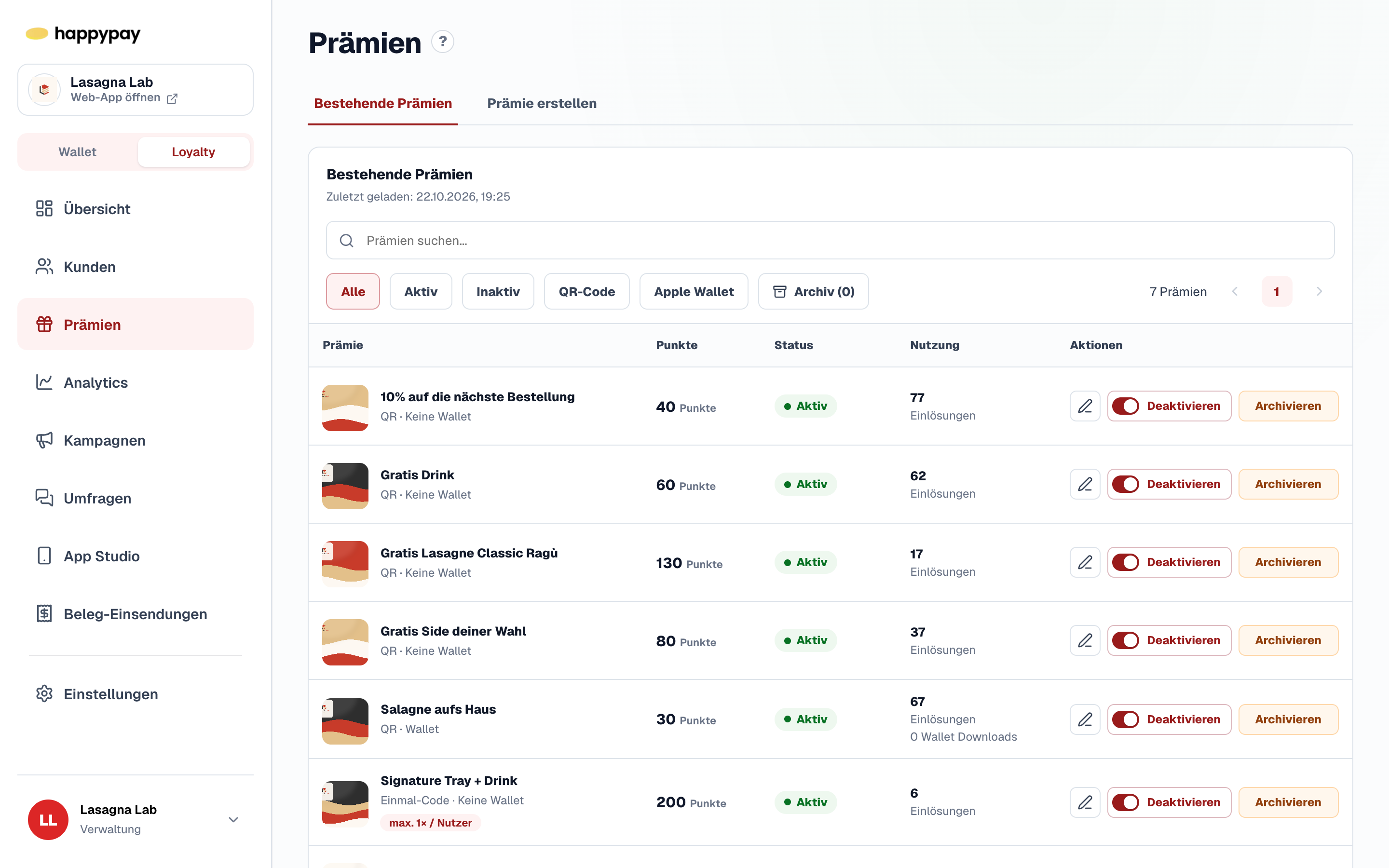Show all rewards with Alle filter
The height and width of the screenshot is (868, 1389).
click(353, 292)
